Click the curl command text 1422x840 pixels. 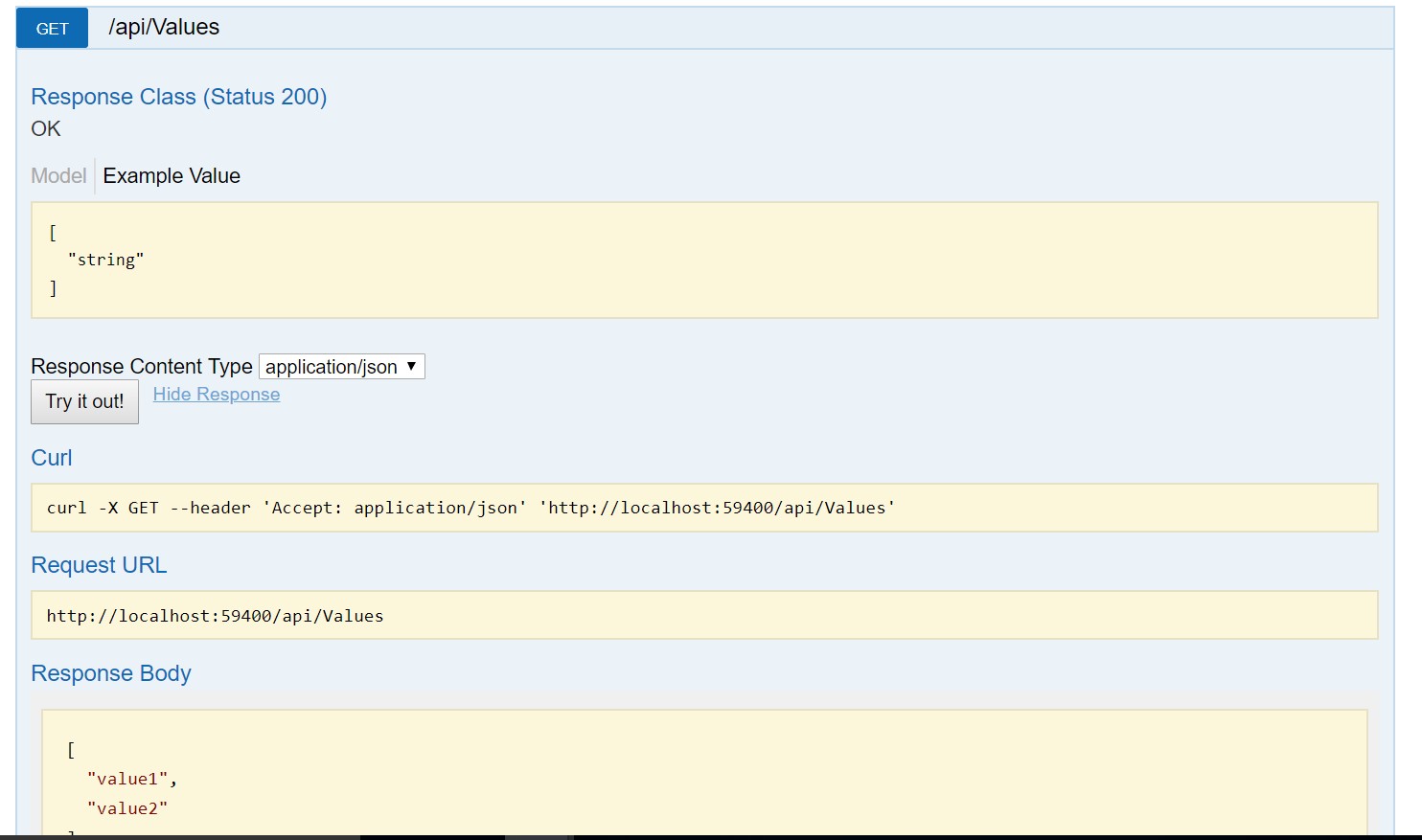pos(470,508)
